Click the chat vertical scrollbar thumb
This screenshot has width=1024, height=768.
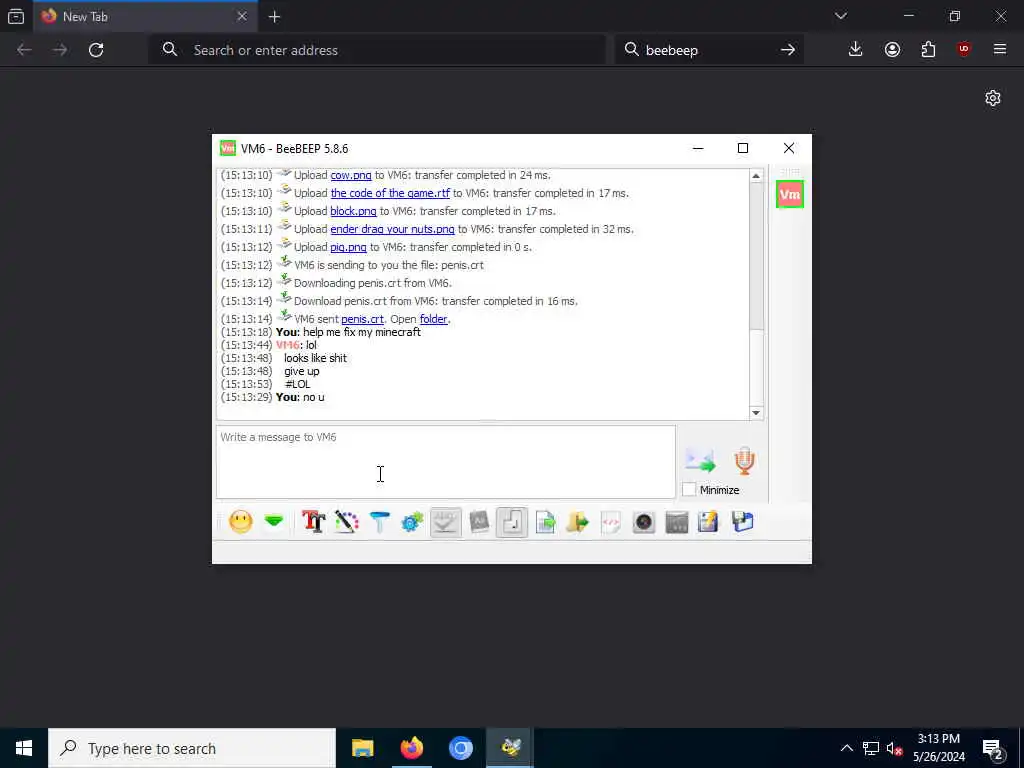756,256
